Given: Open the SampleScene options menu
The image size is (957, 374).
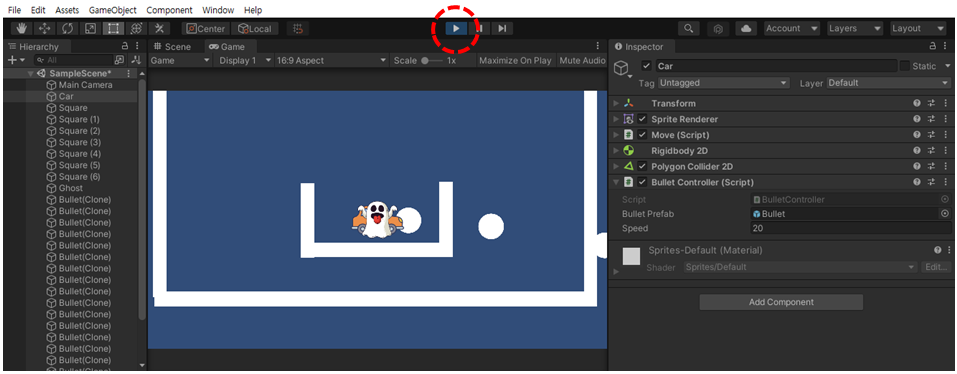Looking at the screenshot, I should (x=128, y=73).
